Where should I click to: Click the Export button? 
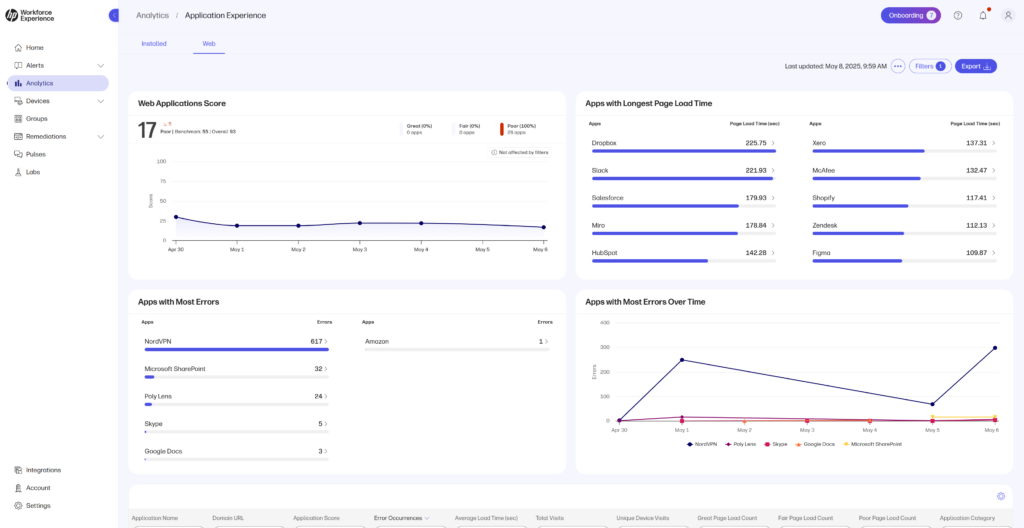tap(976, 66)
